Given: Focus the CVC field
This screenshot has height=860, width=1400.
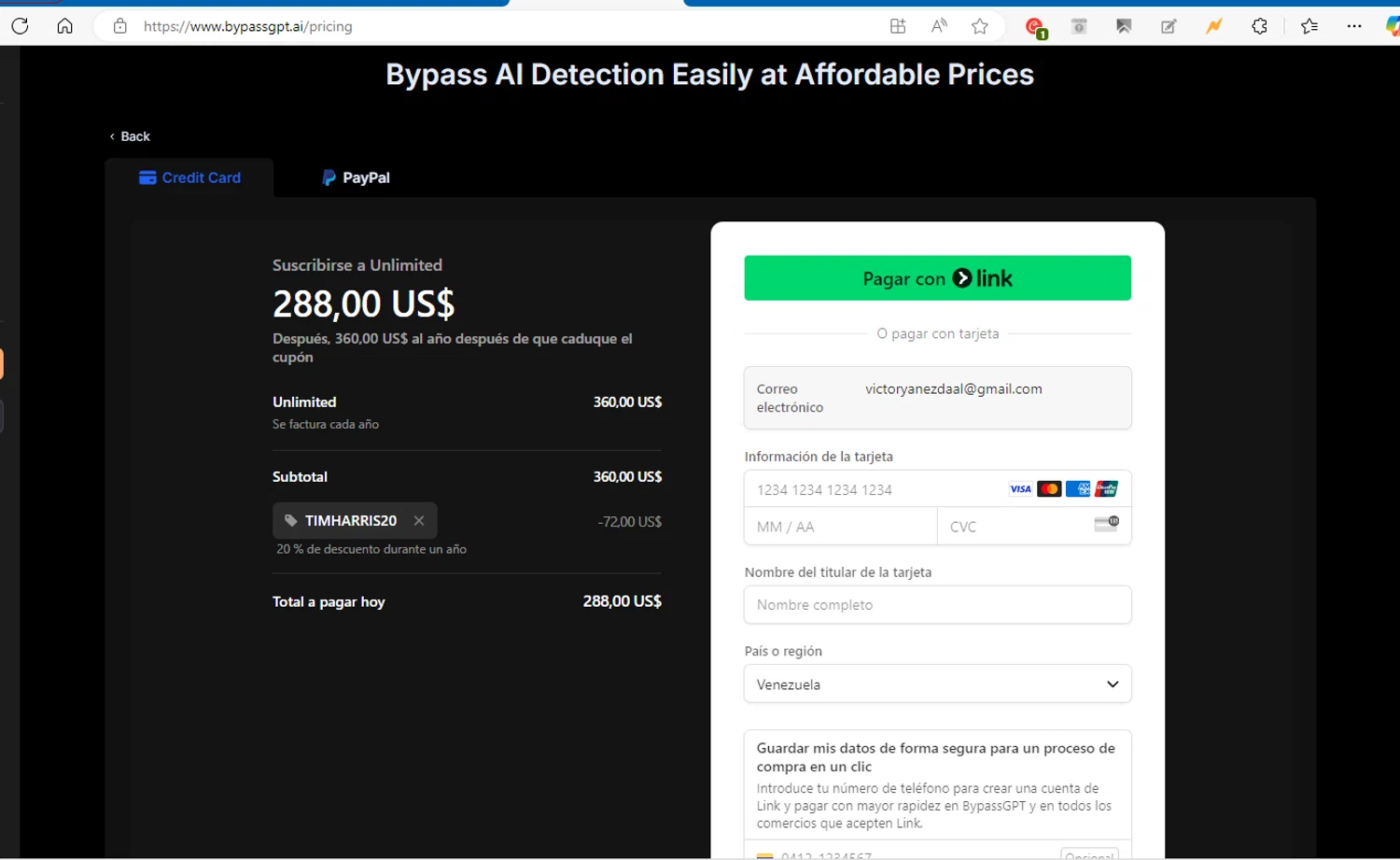Looking at the screenshot, I should [x=1034, y=527].
